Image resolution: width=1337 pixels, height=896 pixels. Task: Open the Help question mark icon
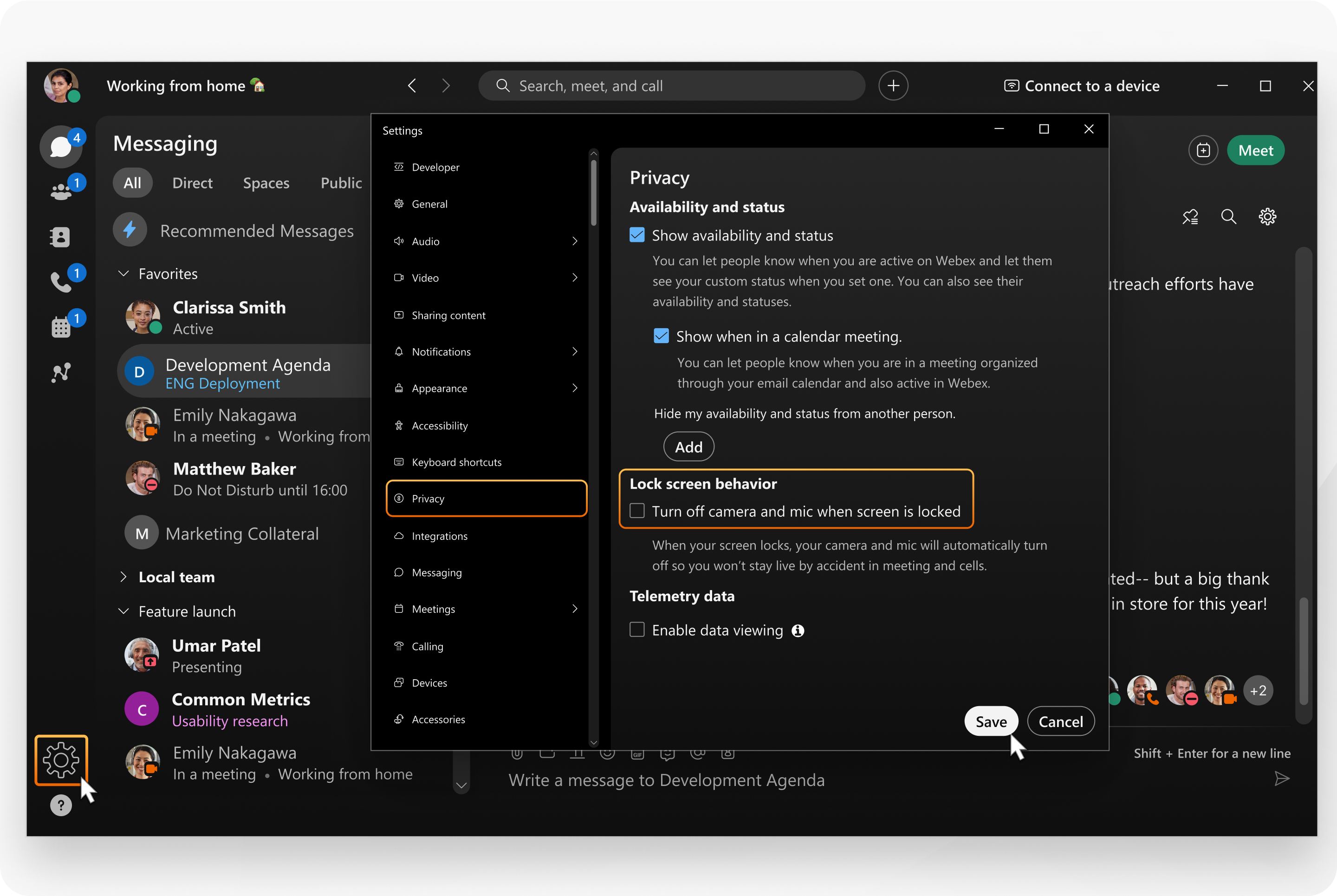pyautogui.click(x=60, y=806)
